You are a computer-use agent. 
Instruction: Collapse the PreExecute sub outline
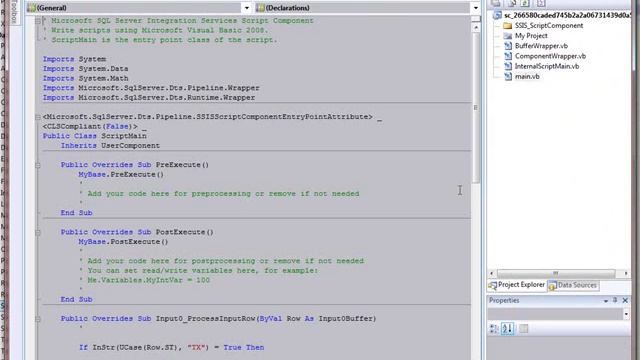pos(38,165)
